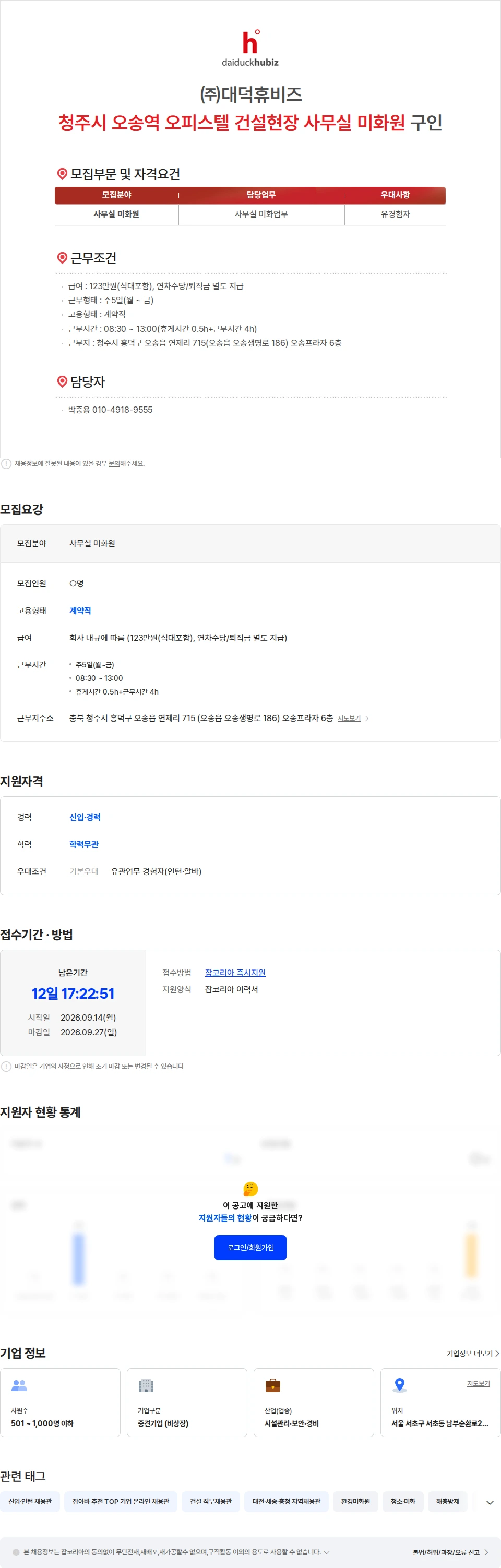Open 지도보기 in the 위치 card
501x1568 pixels.
479,1384
